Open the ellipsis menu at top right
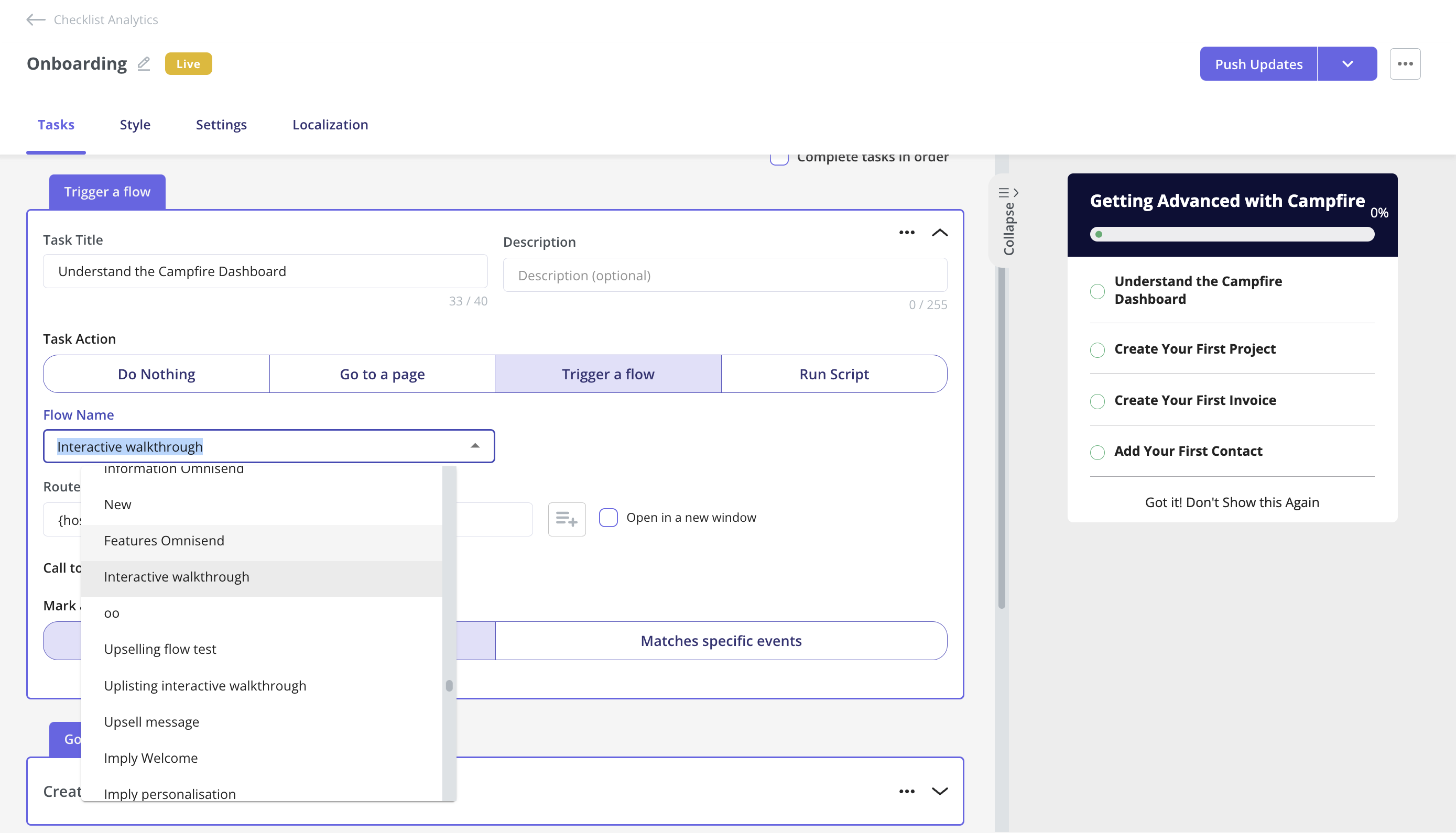The image size is (1456, 833). [1405, 63]
